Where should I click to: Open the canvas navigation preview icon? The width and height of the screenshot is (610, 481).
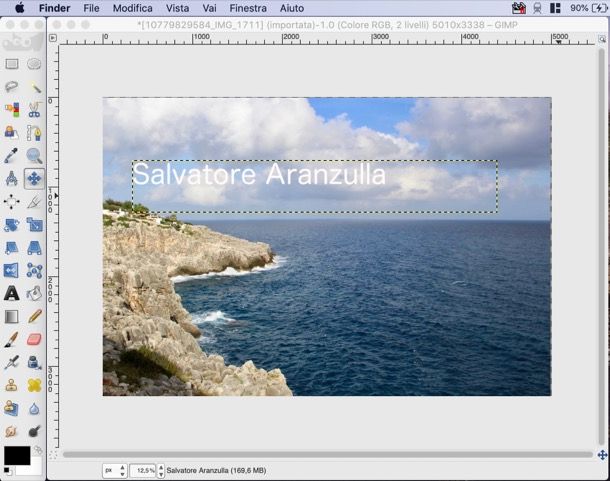(602, 455)
